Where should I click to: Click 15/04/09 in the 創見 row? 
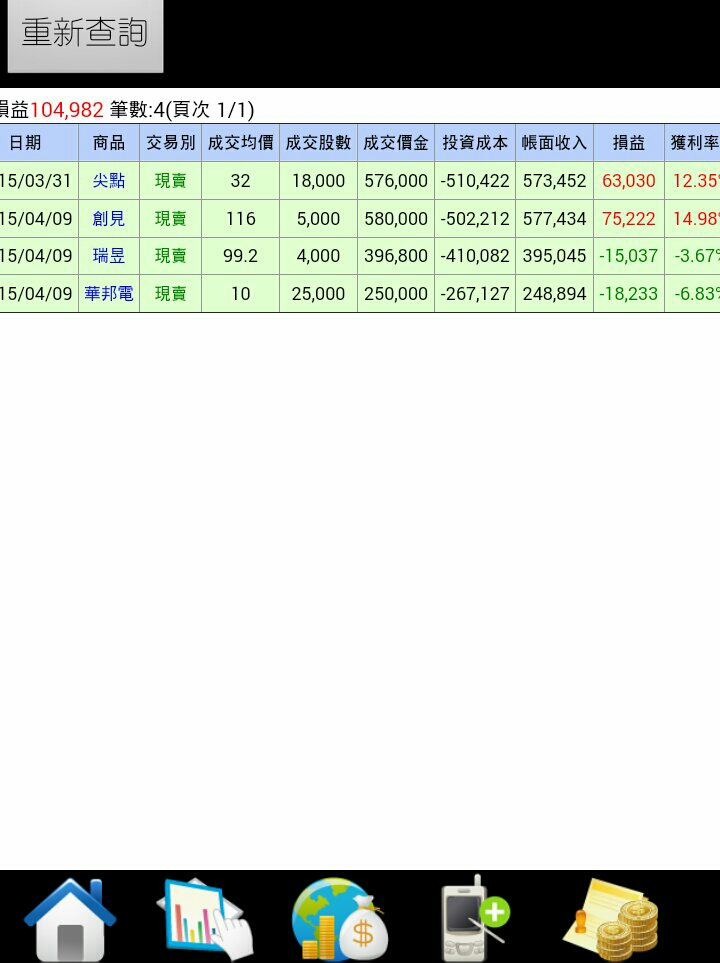(36, 219)
